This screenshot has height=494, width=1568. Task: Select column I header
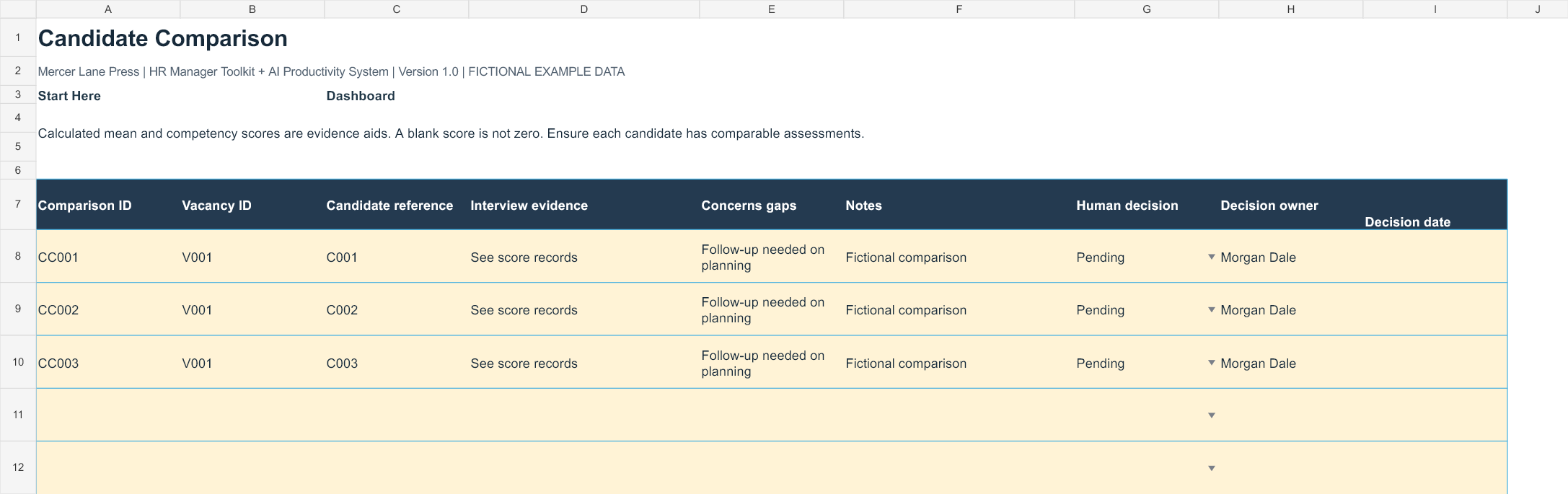tap(1435, 9)
